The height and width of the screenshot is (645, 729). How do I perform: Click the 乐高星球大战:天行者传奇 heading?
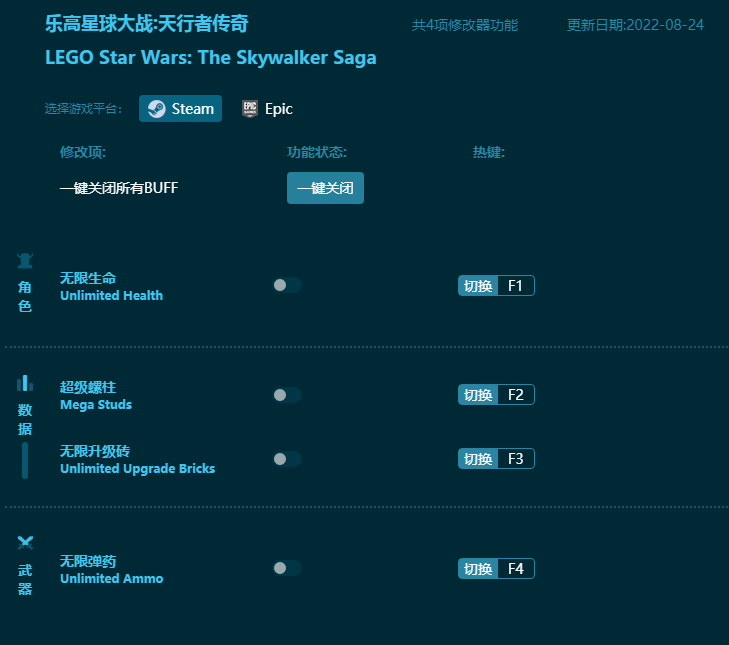(x=146, y=23)
